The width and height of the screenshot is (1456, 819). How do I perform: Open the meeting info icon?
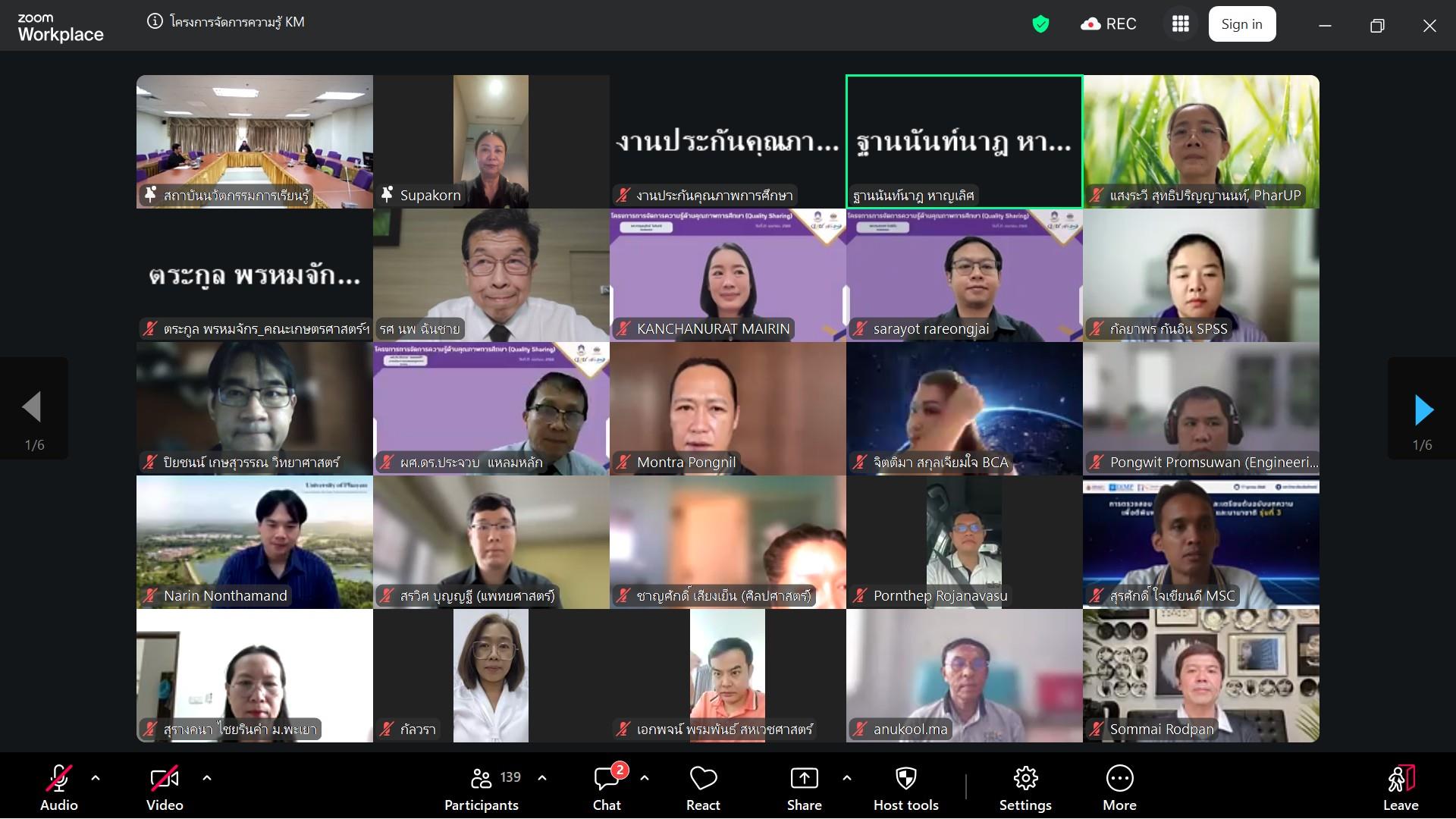[155, 22]
